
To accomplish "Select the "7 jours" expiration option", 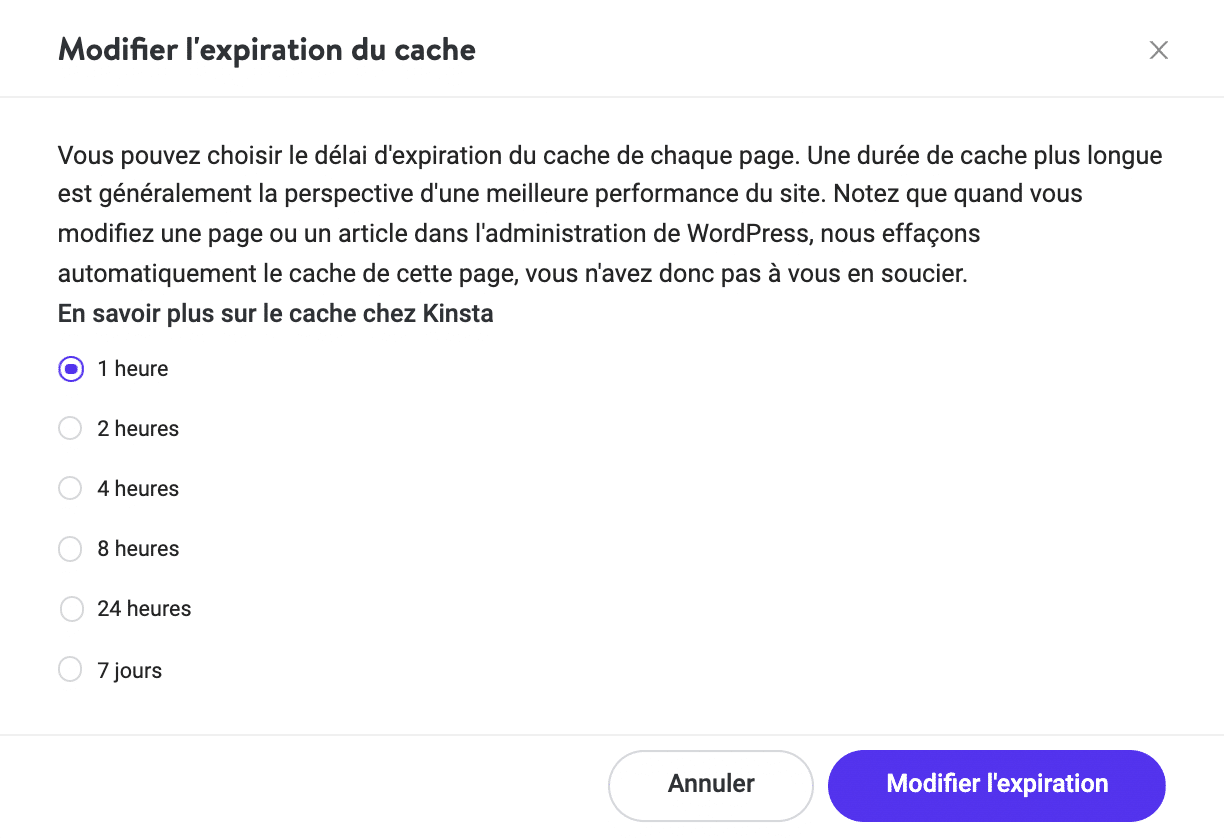I will point(70,669).
